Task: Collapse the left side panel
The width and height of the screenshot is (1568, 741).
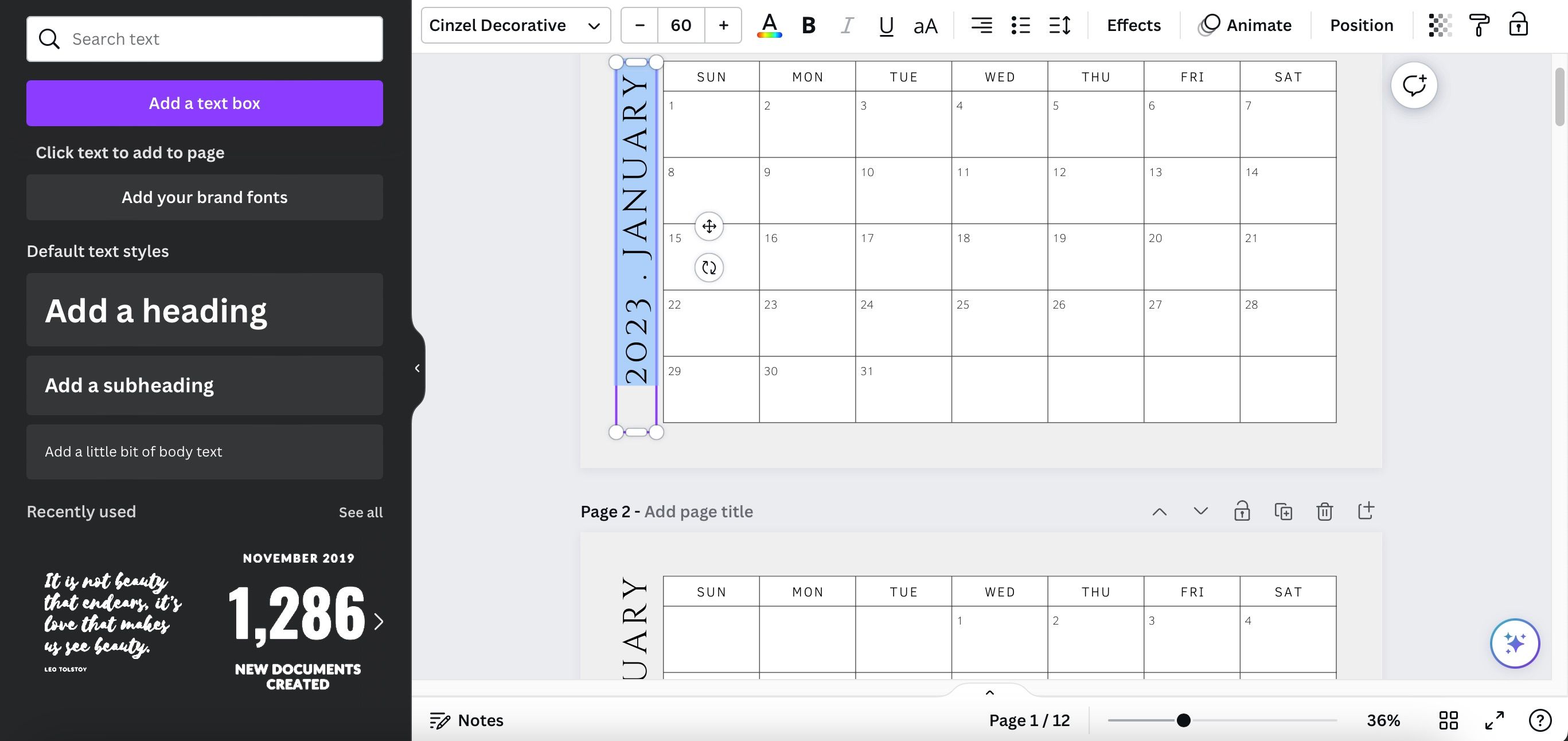Action: click(417, 368)
